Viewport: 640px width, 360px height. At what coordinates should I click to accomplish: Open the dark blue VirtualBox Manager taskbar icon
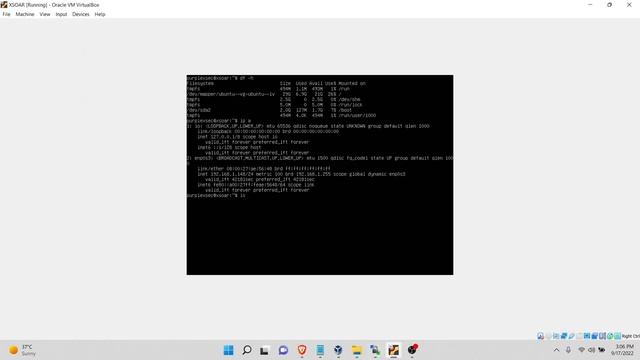click(x=338, y=350)
